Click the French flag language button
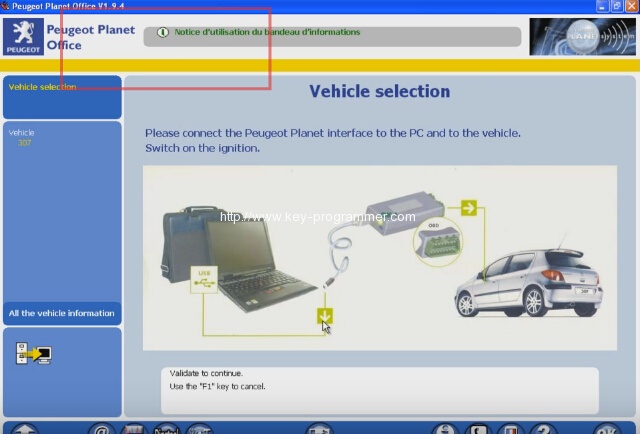Screen dimensions: 640x434 click(511, 429)
